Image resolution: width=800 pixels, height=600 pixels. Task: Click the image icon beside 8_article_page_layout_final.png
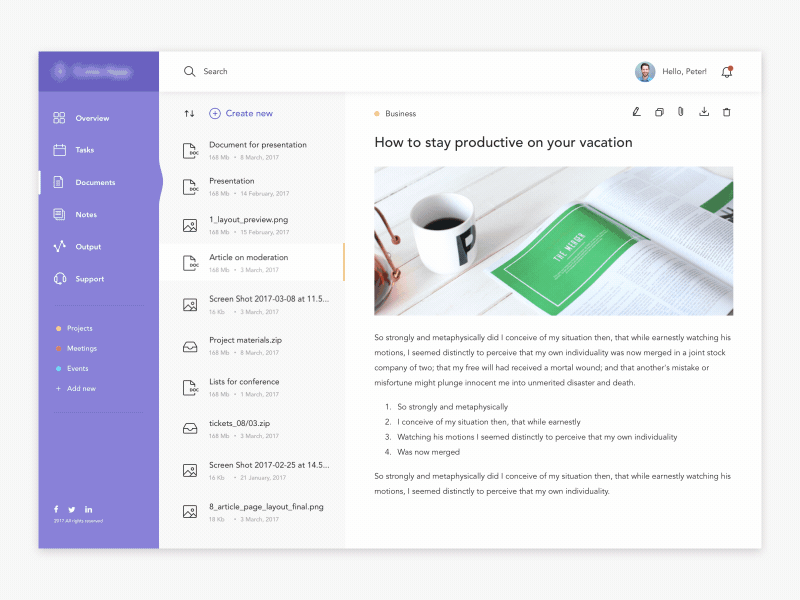click(190, 512)
